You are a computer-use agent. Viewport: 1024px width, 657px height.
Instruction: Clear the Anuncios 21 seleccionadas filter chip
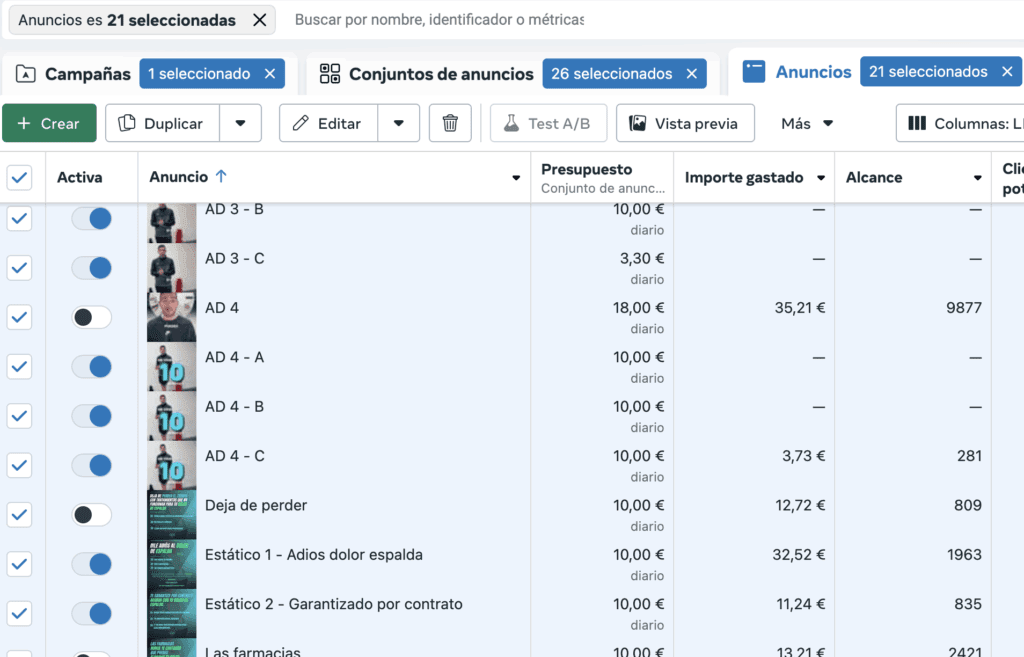pos(259,20)
